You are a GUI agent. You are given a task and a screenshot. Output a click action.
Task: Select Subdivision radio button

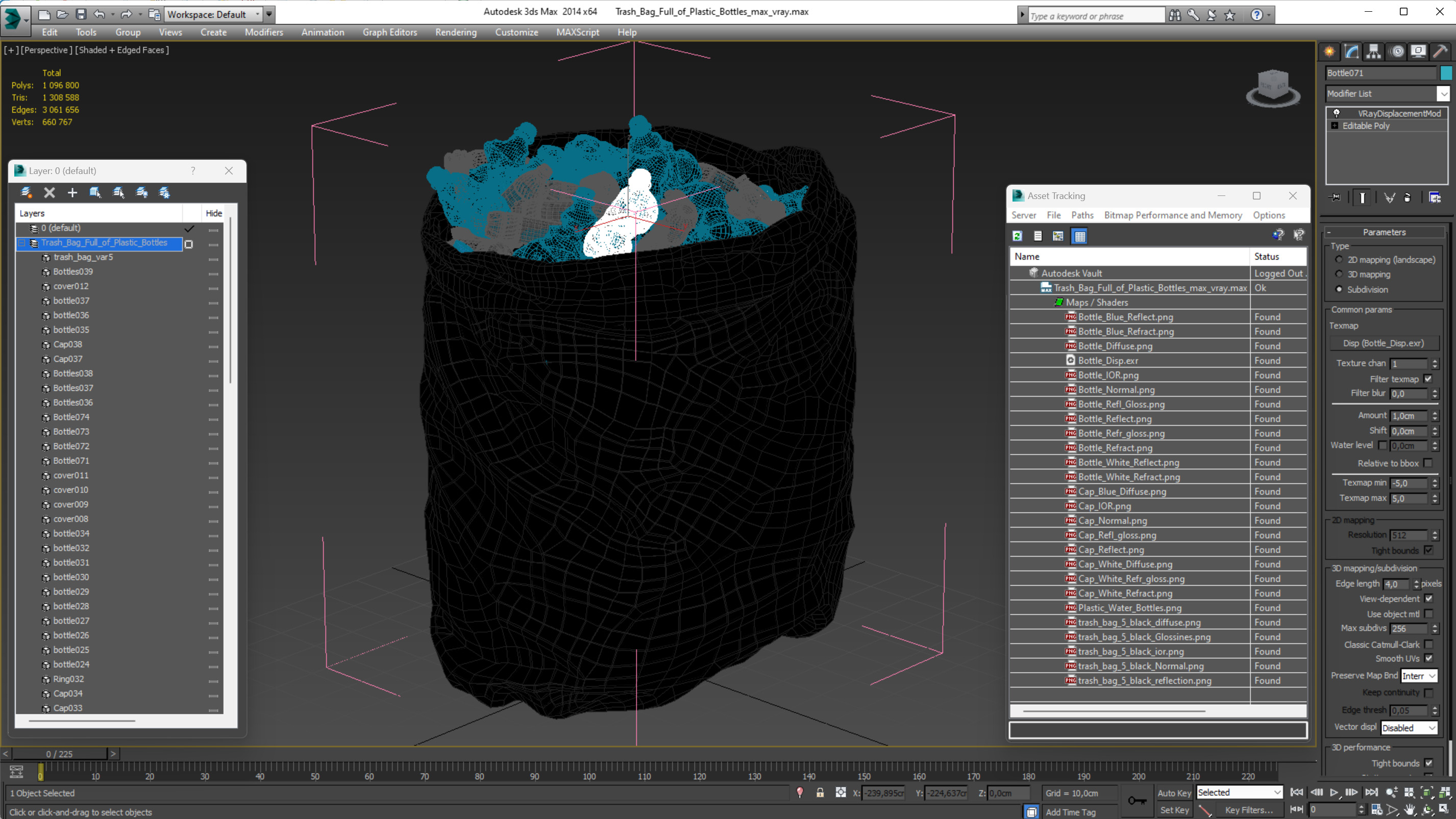(1339, 289)
